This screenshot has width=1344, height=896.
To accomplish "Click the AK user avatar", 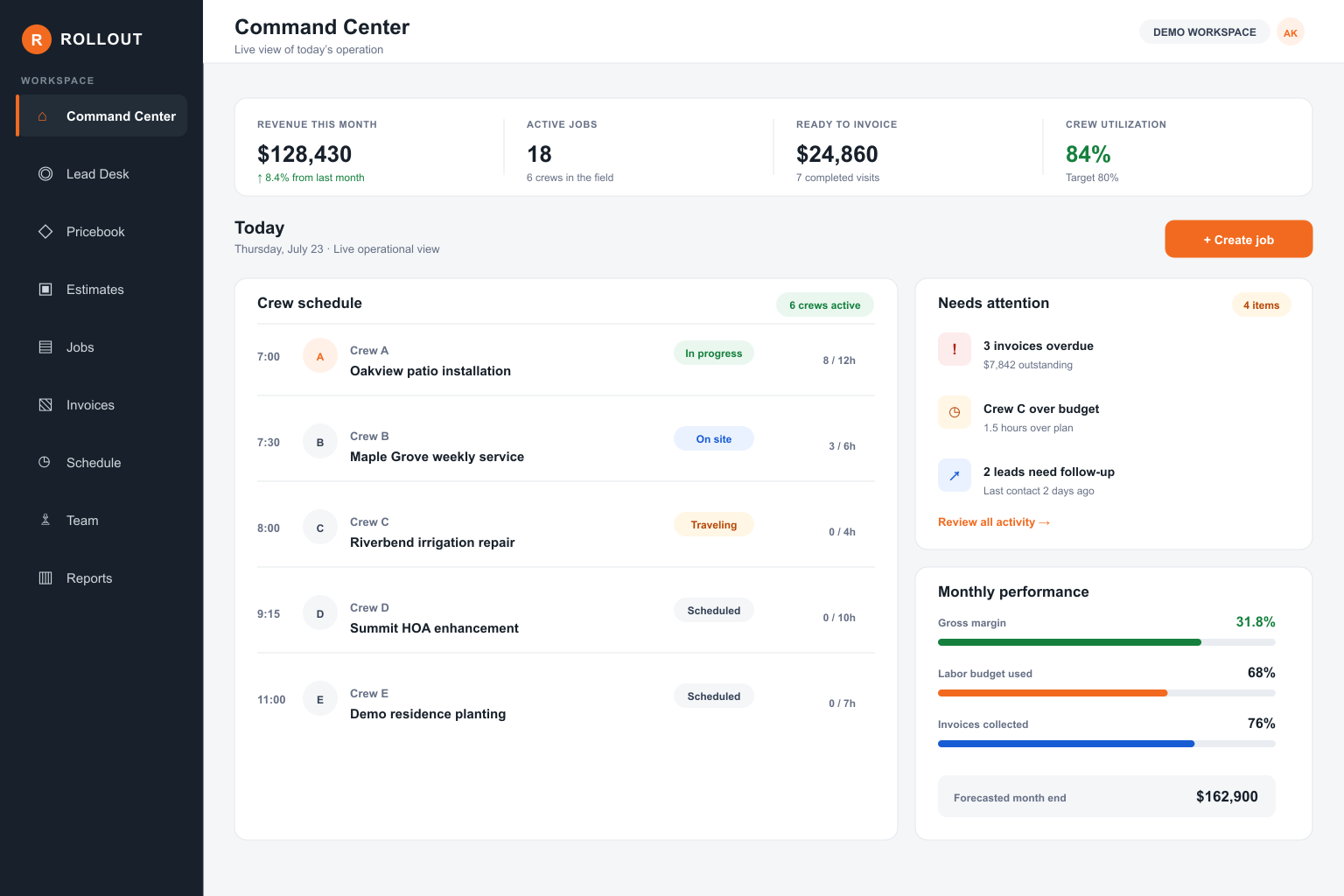I will tap(1291, 32).
